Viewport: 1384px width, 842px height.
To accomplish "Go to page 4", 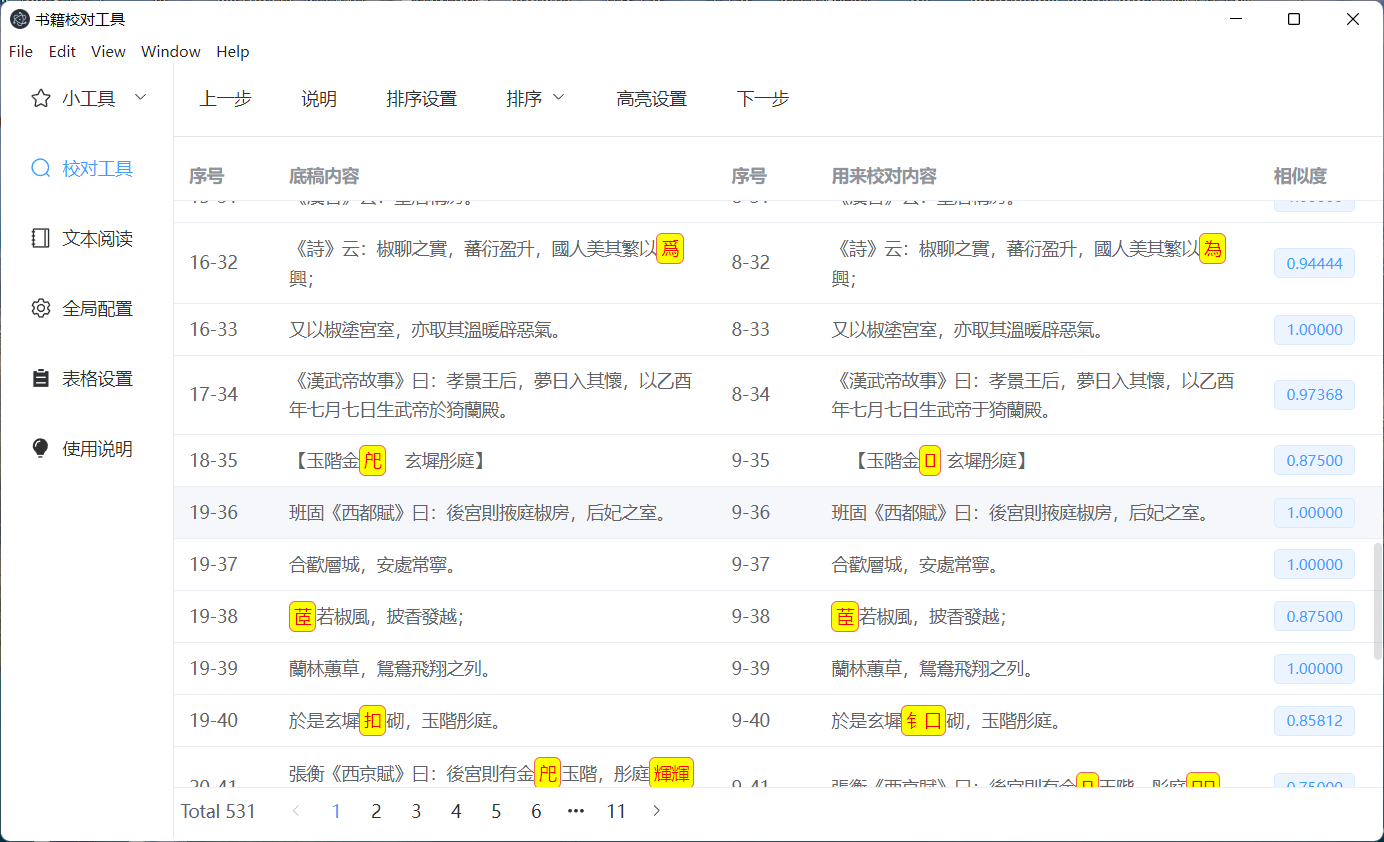I will [x=456, y=811].
